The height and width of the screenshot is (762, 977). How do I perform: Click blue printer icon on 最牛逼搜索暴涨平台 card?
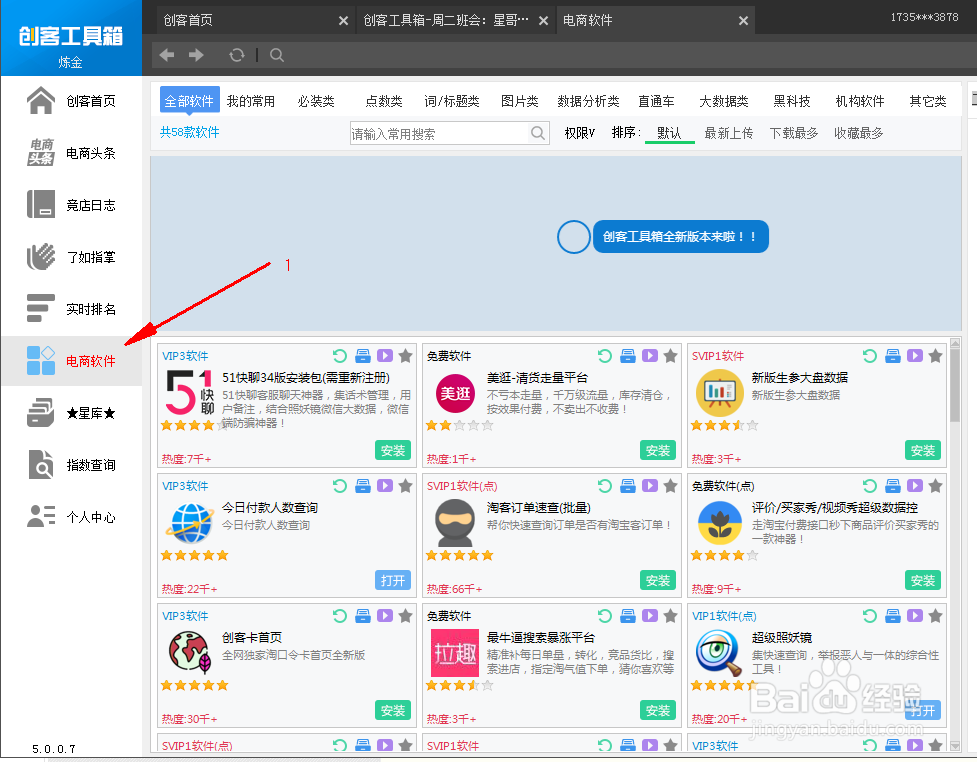(x=628, y=616)
